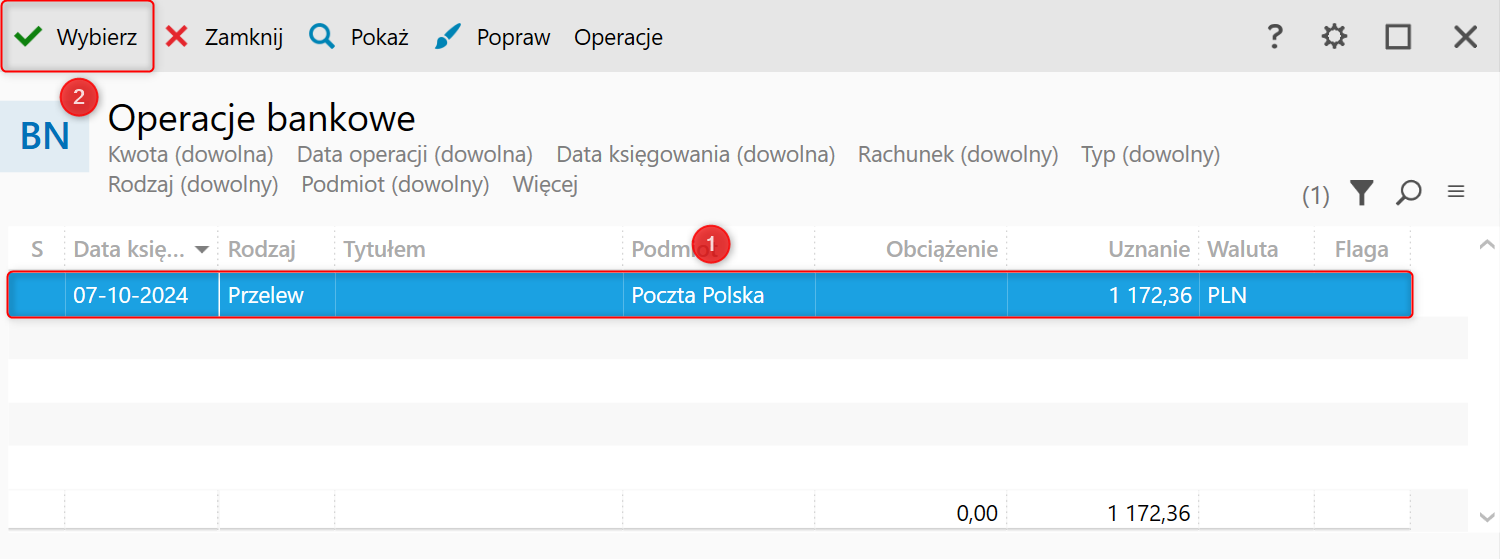
Task: Open the question mark help icon
Action: tap(1274, 38)
